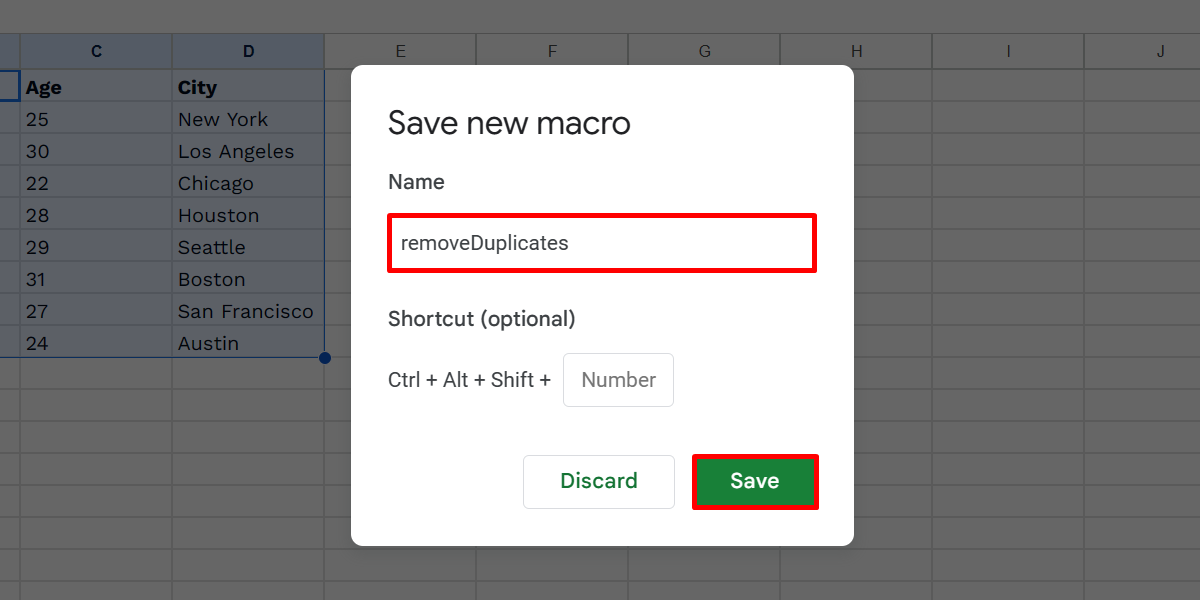Select the cell containing New York
Screen dimensions: 1200x600
coord(247,119)
